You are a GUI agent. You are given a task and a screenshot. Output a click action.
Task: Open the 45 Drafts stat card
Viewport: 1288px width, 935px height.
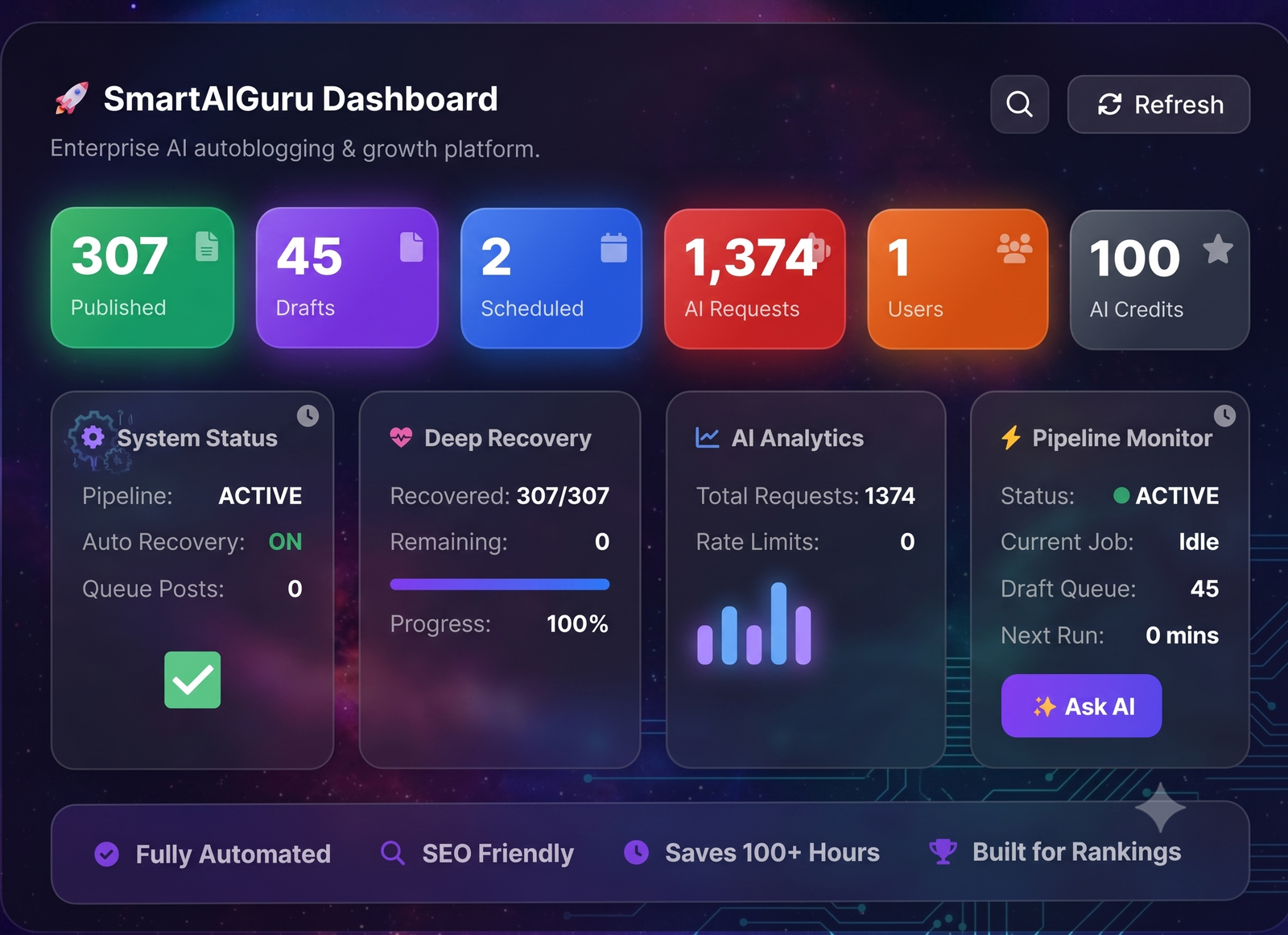tap(347, 278)
